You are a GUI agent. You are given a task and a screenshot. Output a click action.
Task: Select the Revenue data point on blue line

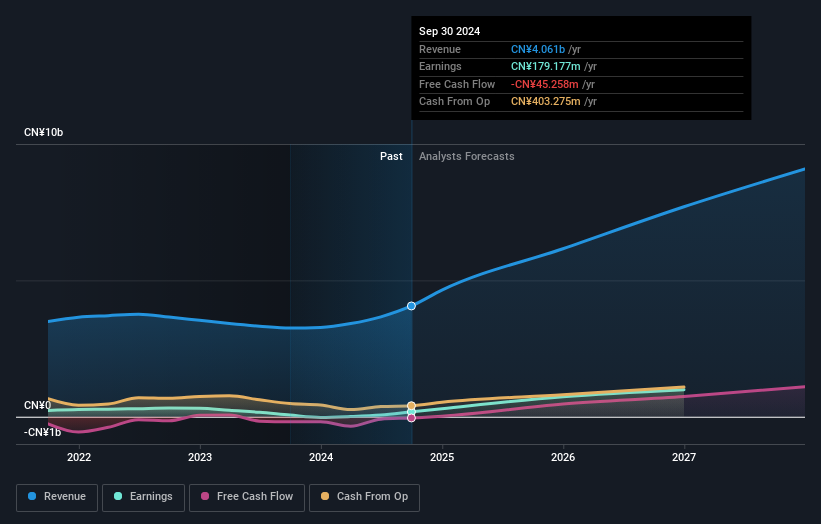(x=411, y=306)
